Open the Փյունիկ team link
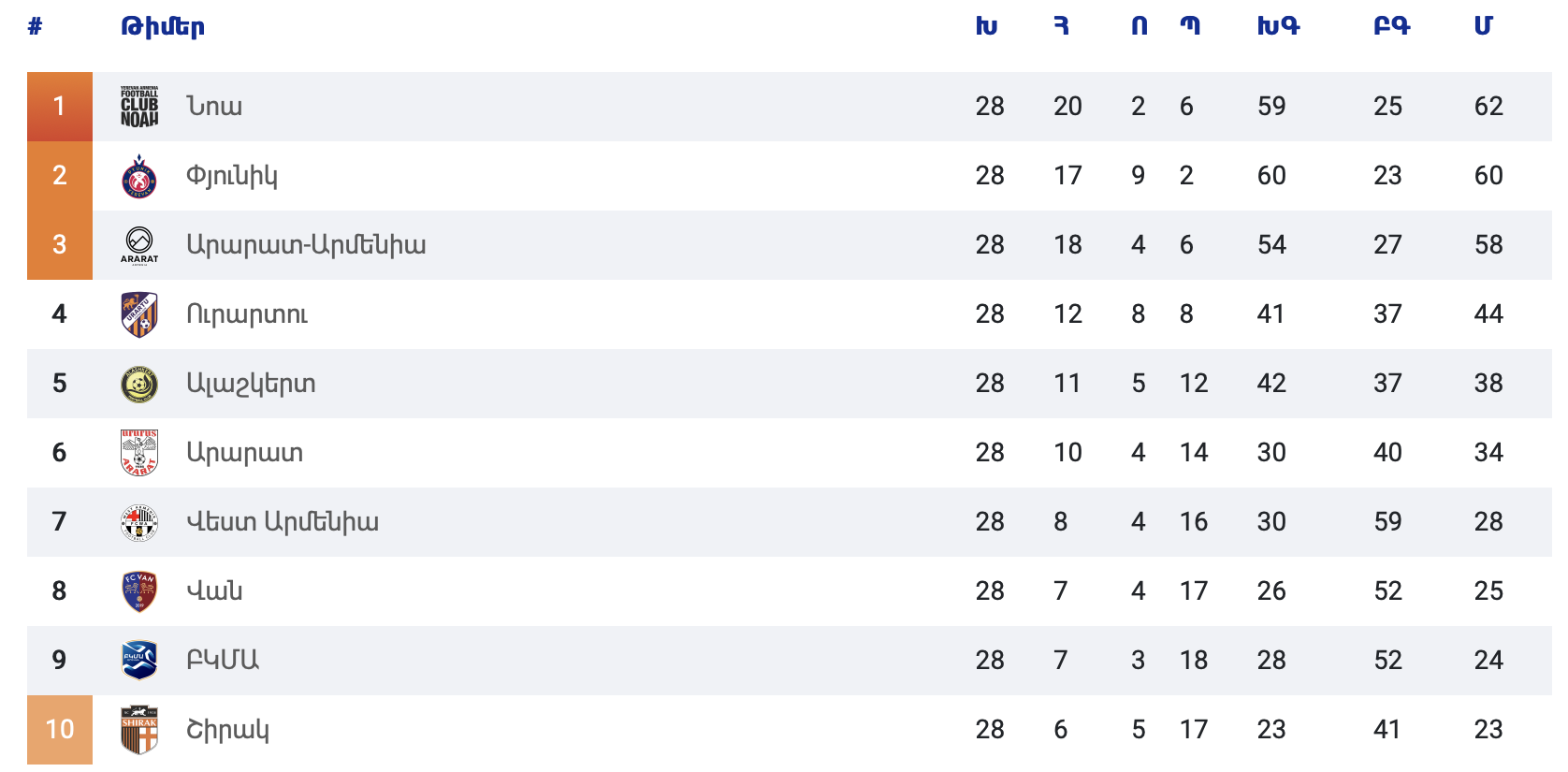Viewport: 1568px width, 772px height. (x=232, y=176)
